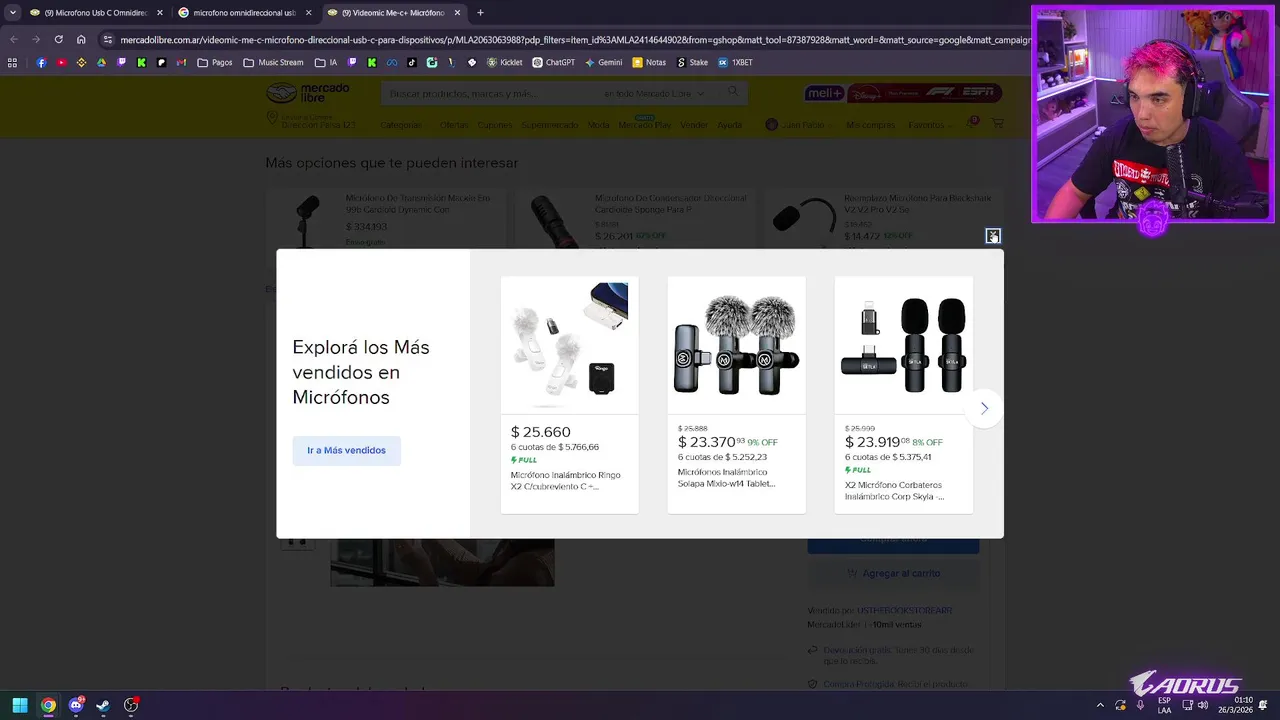Viewport: 1280px width, 720px height.
Task: Open the Kicklet bookmark
Action: [504, 62]
